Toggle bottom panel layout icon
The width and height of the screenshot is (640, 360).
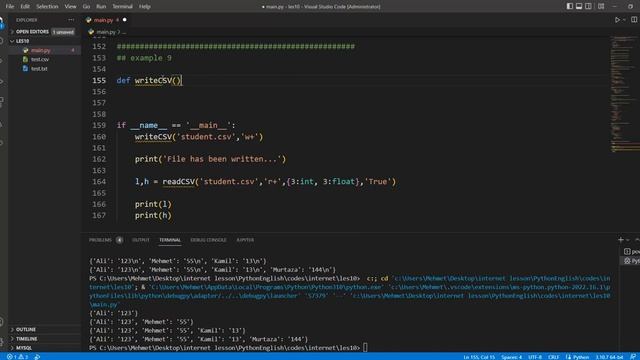point(579,7)
